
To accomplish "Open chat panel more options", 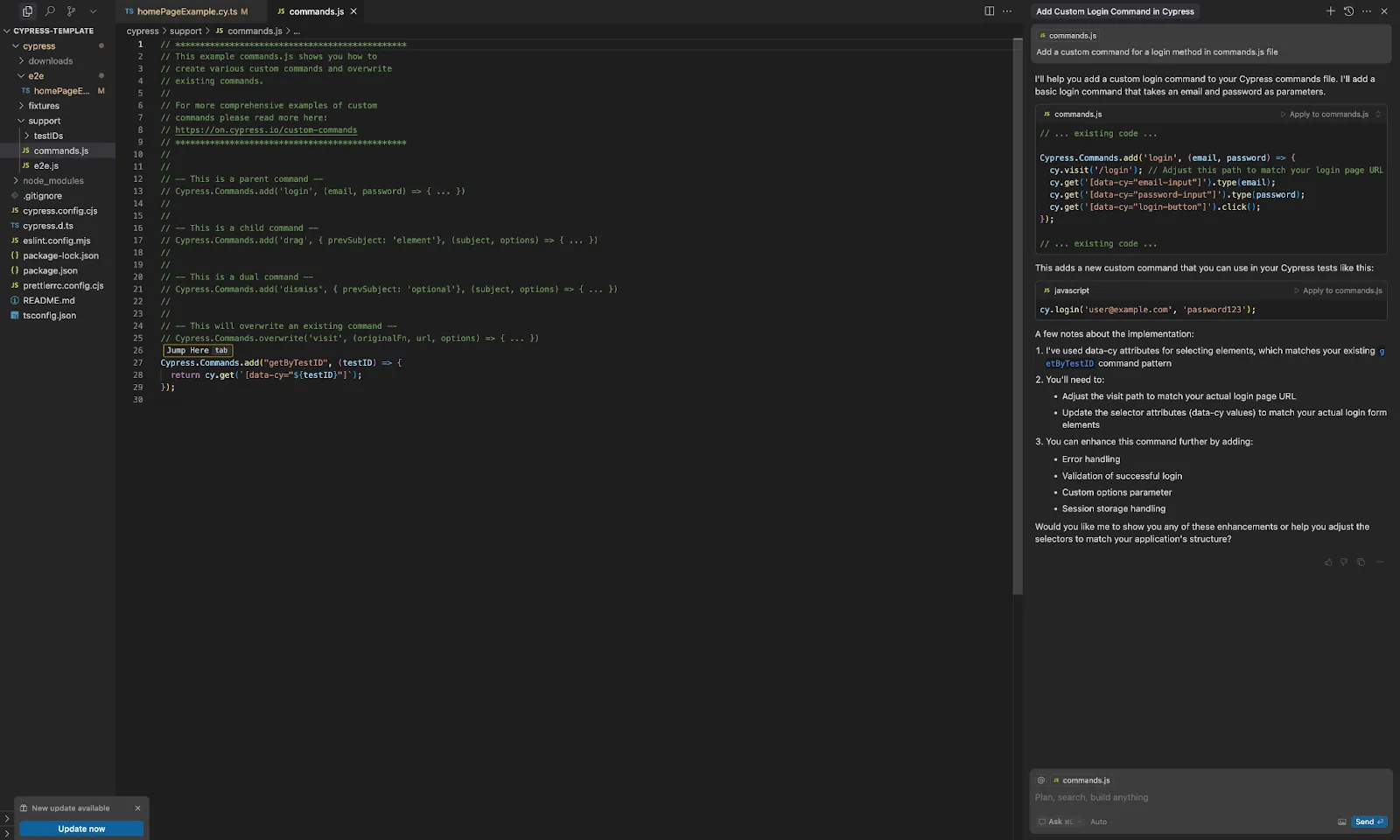I will pyautogui.click(x=1367, y=11).
